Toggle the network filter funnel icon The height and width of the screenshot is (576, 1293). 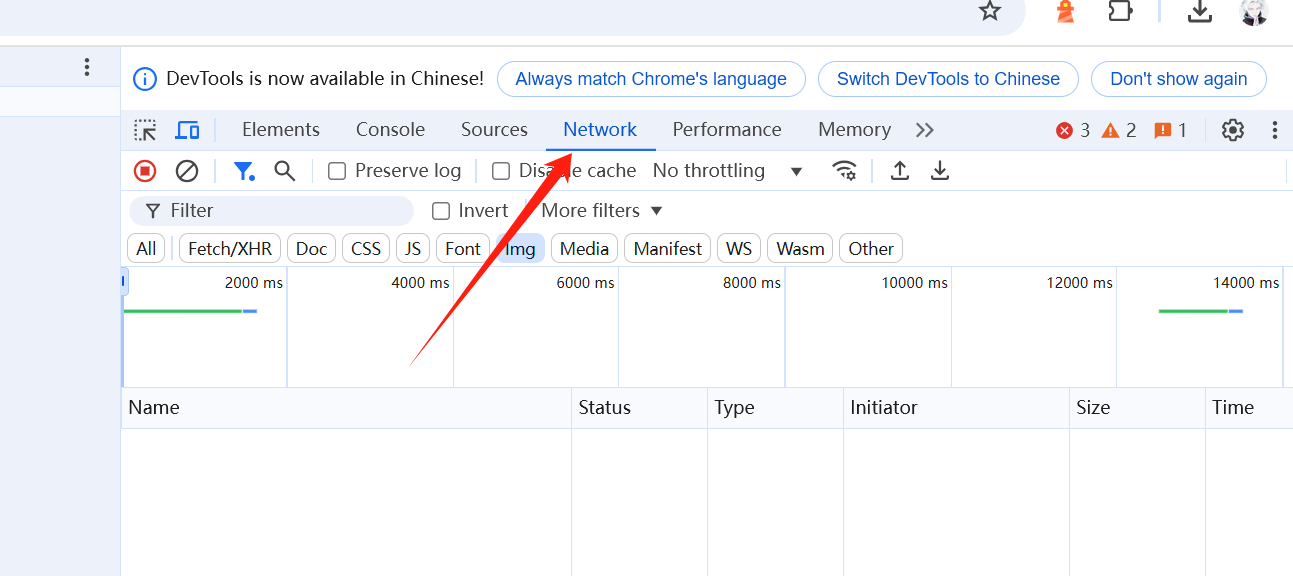pyautogui.click(x=243, y=171)
